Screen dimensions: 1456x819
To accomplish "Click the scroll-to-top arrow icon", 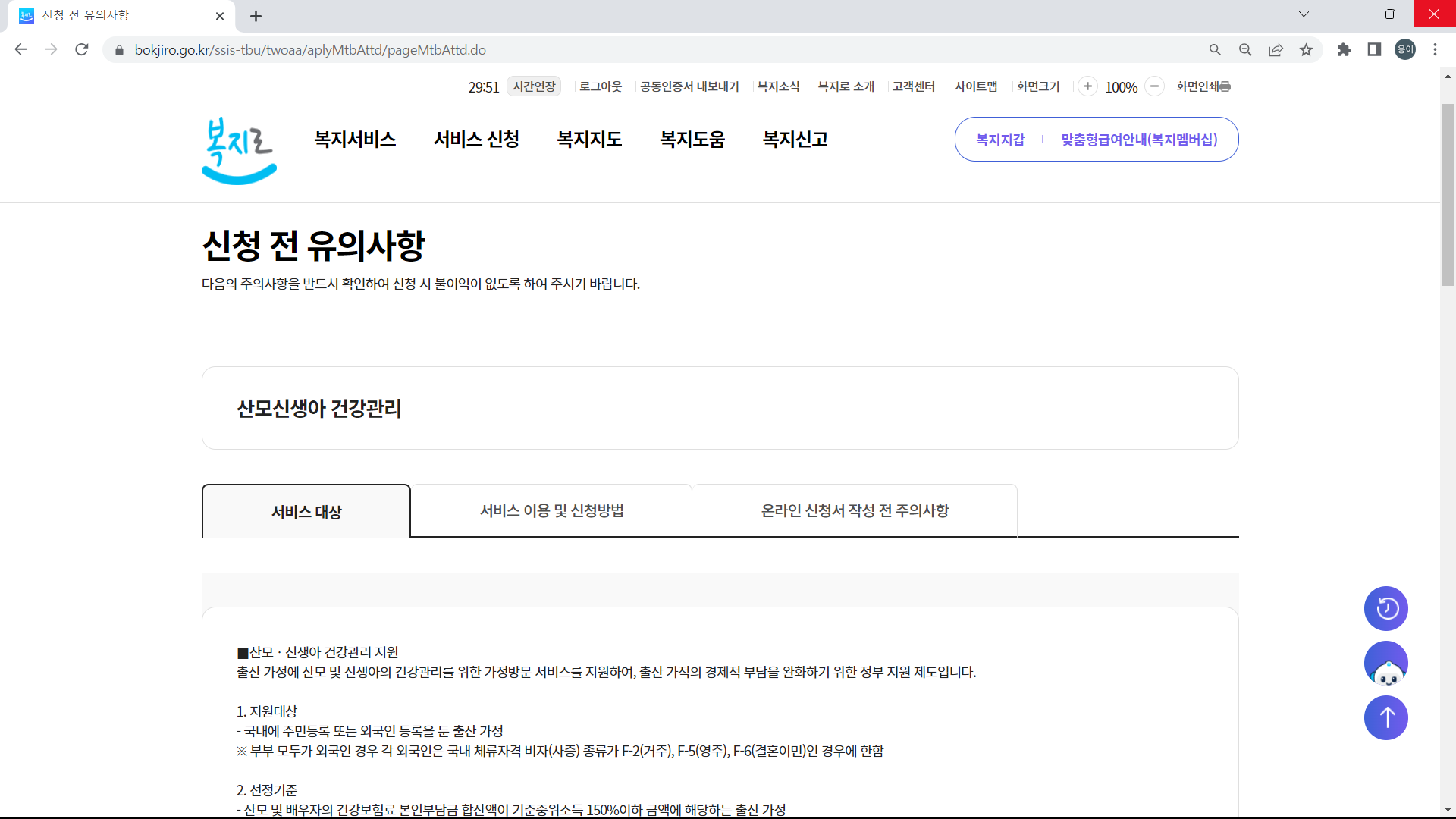I will 1386,717.
